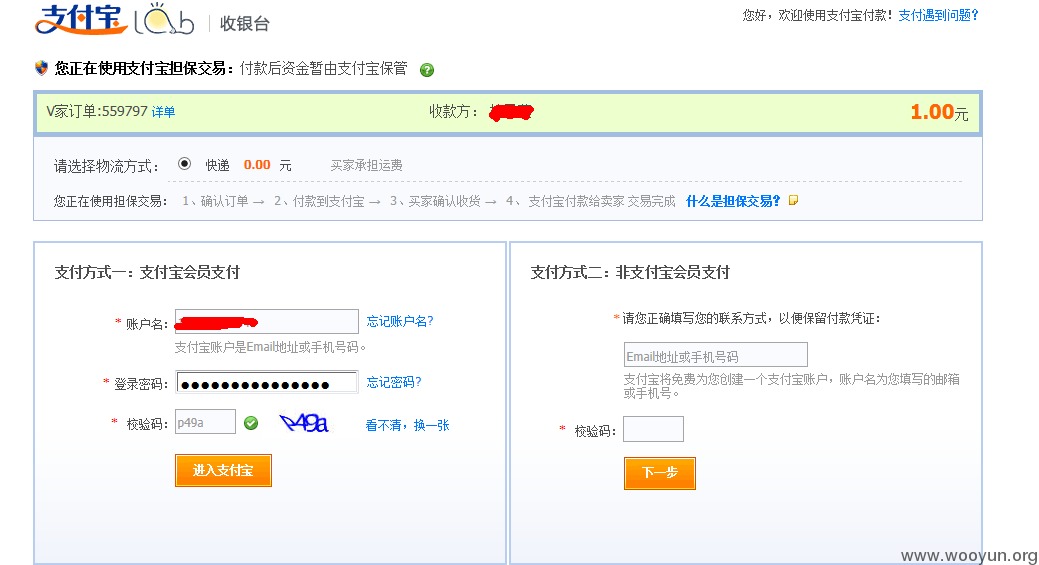Click the 收款方 label

(453, 111)
